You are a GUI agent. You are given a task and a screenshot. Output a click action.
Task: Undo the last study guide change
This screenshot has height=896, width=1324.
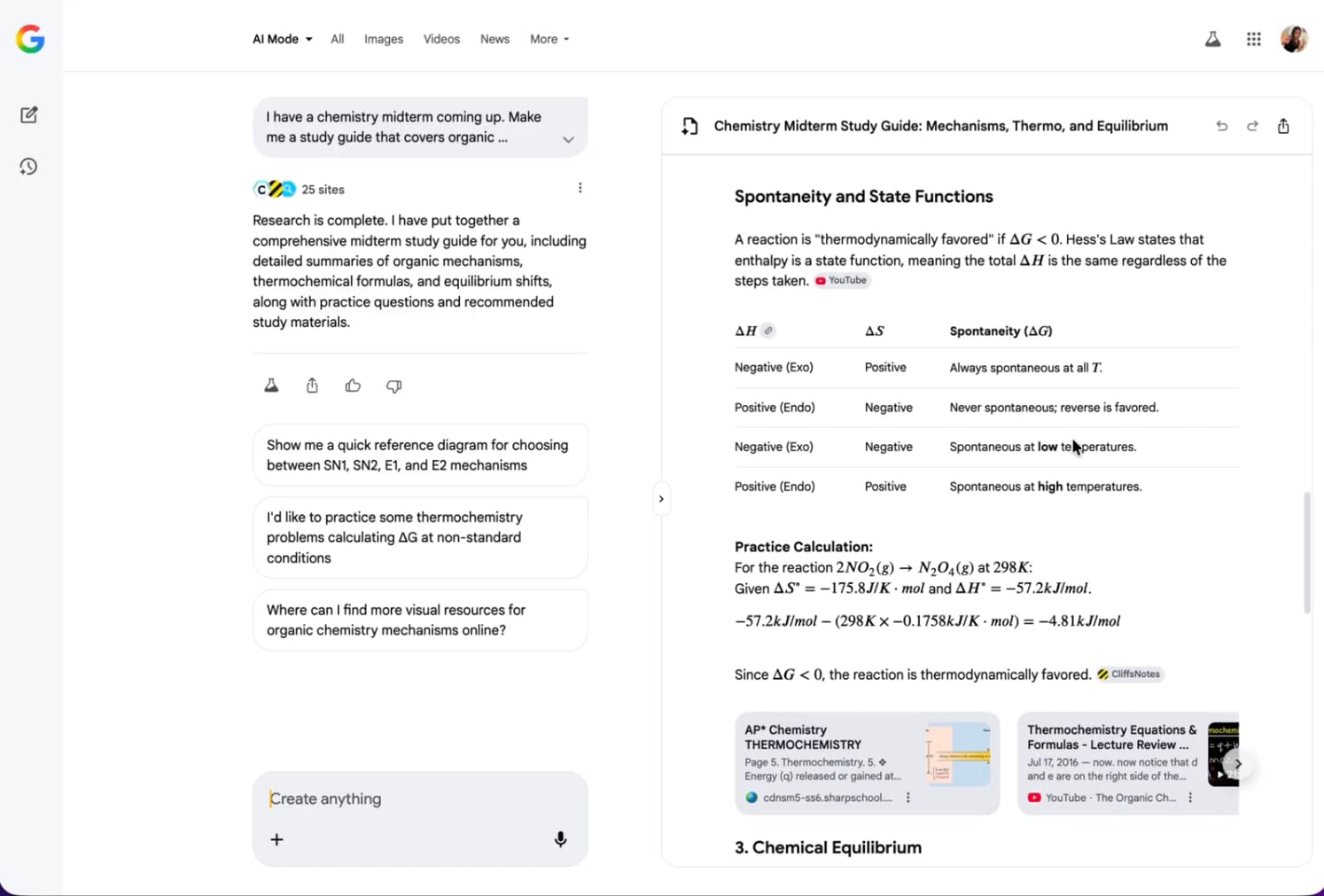[x=1221, y=126]
